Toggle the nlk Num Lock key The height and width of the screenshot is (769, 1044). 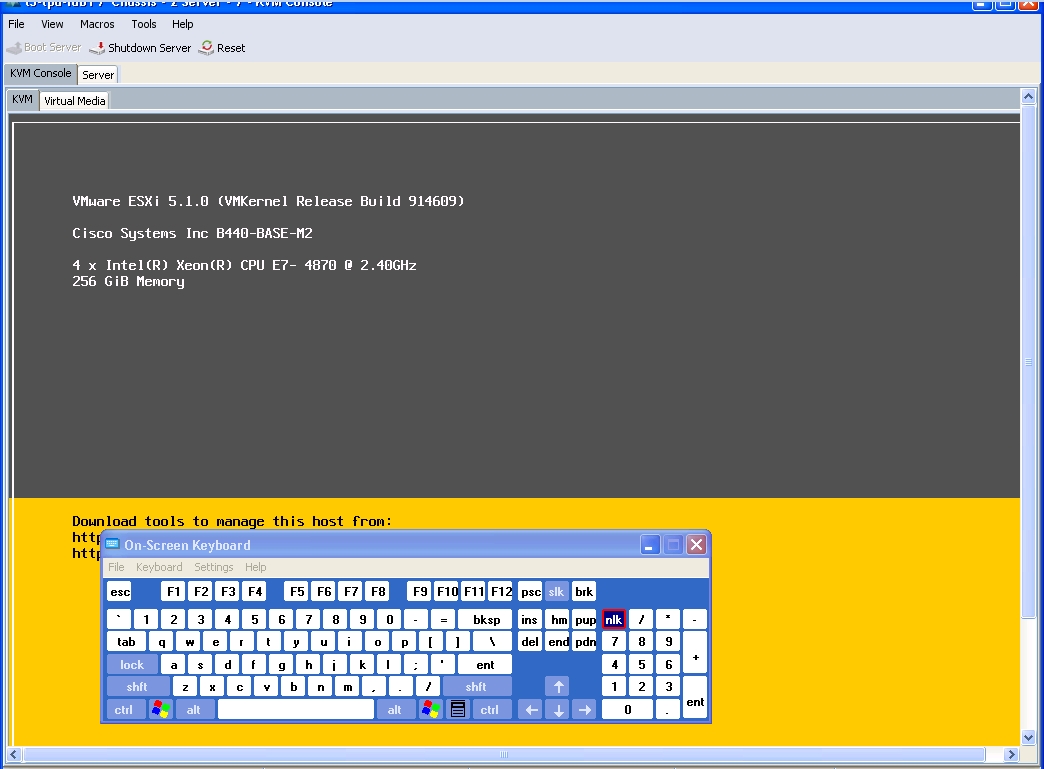tap(613, 620)
